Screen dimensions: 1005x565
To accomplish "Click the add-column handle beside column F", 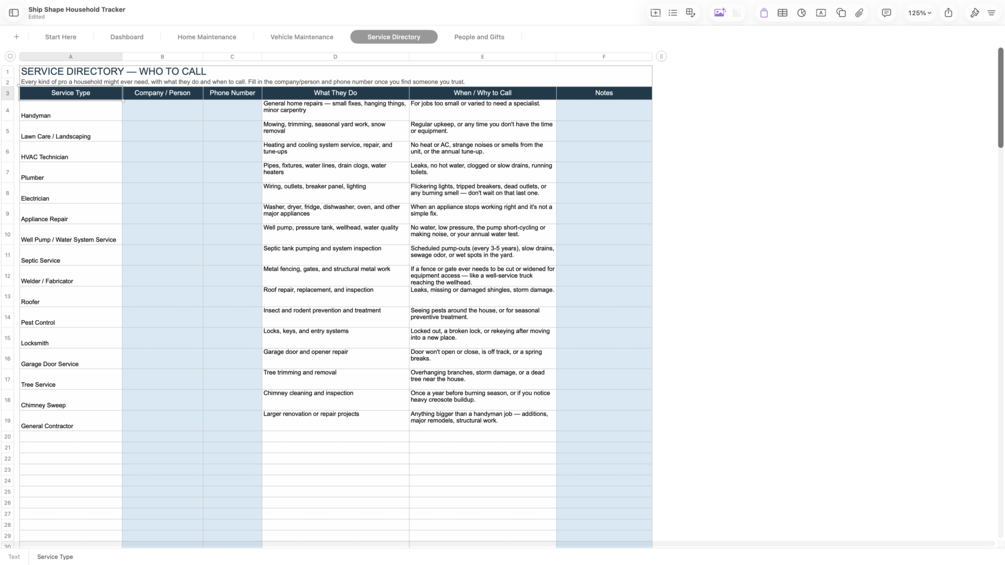I will click(661, 56).
